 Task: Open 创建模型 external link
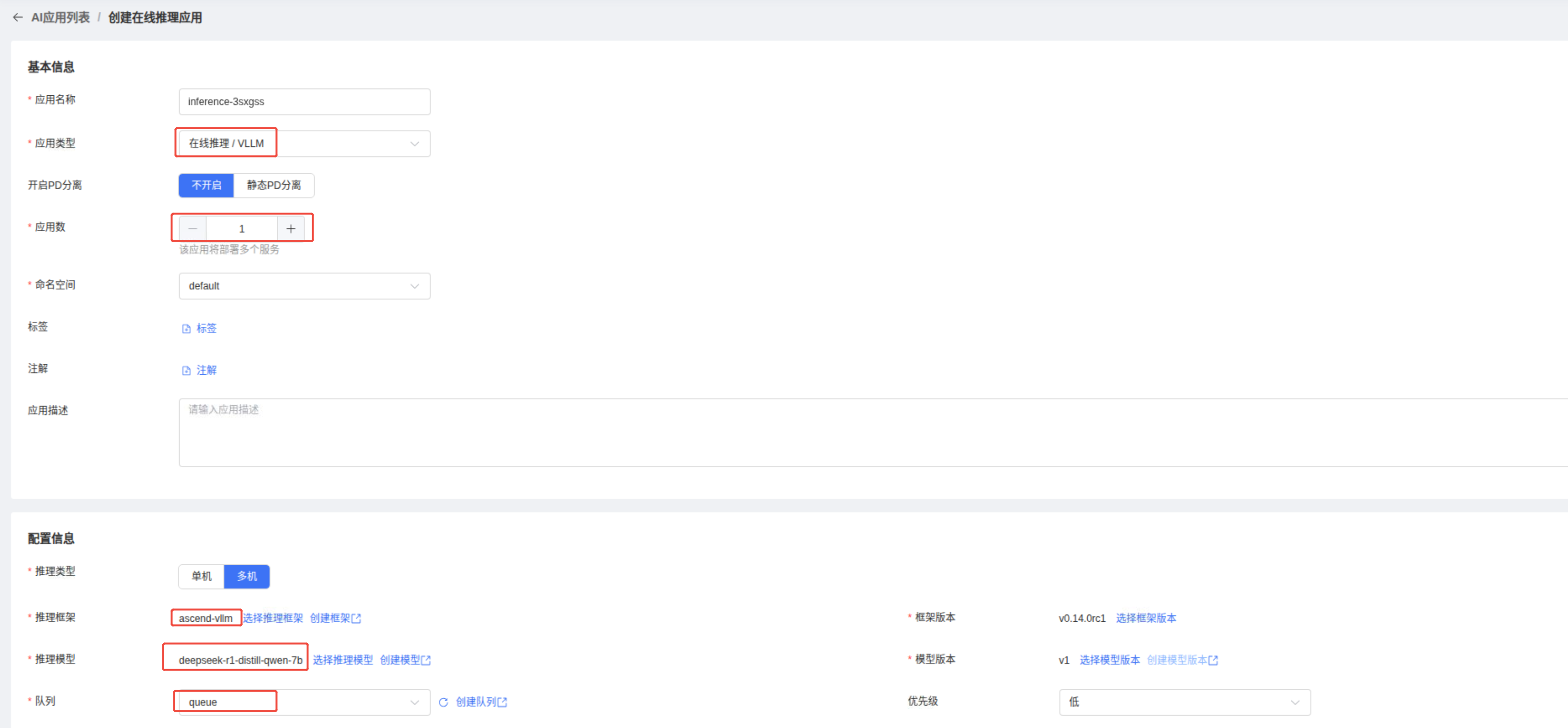[405, 661]
